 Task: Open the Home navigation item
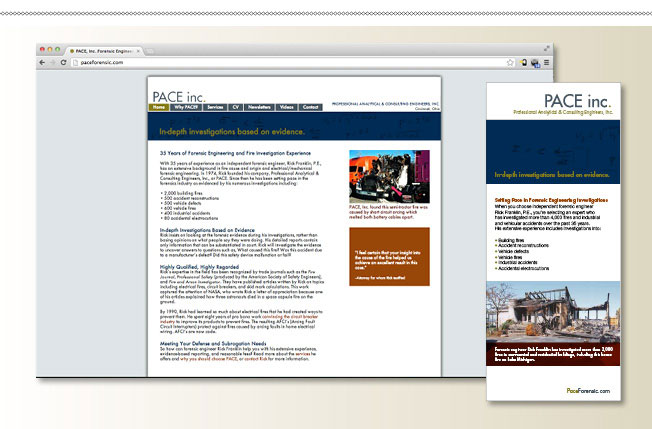point(159,105)
